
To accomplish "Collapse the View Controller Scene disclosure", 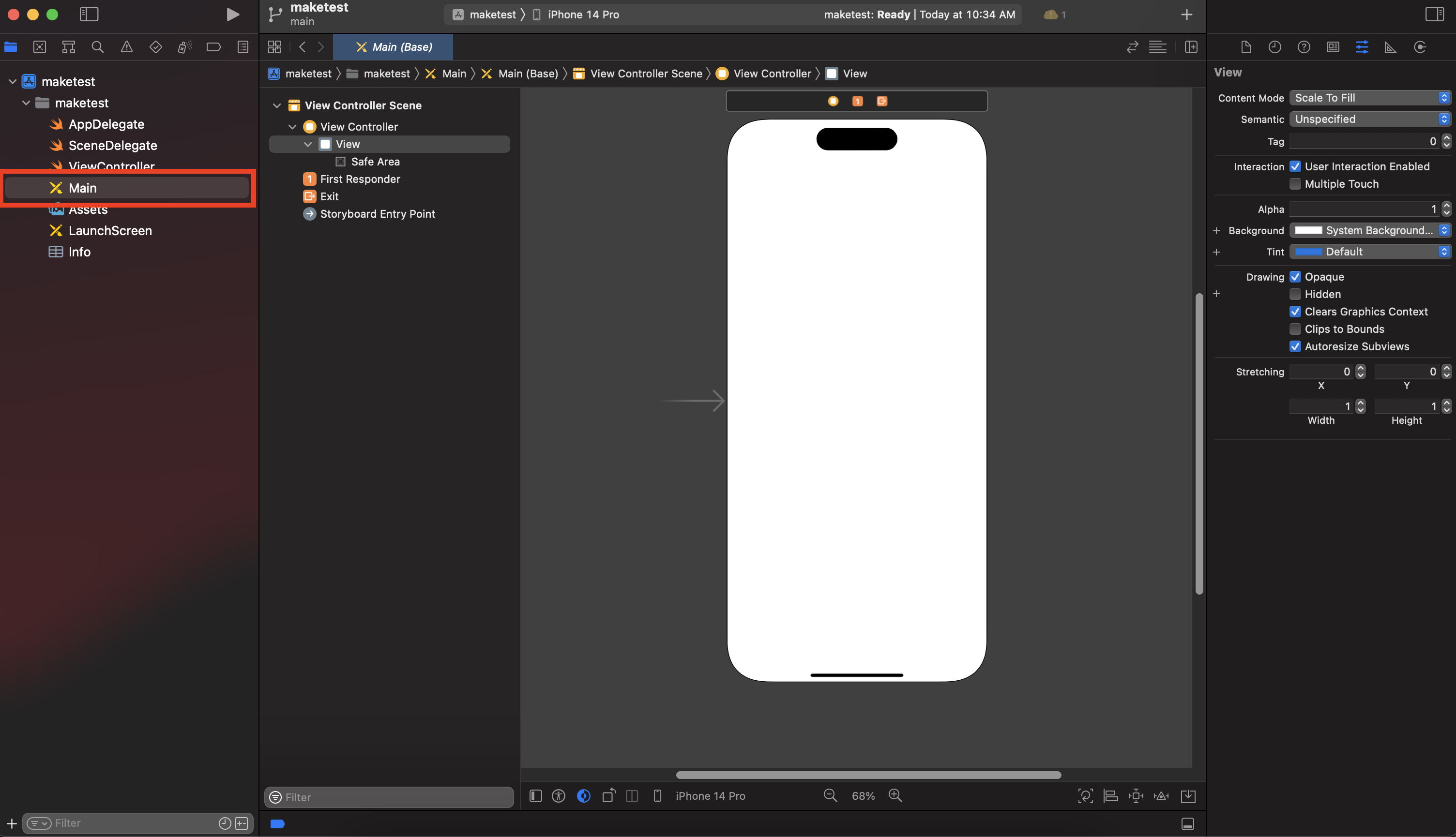I will point(276,105).
